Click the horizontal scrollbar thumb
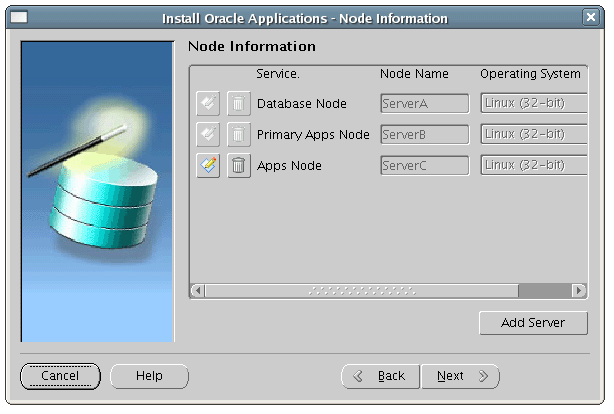 click(362, 291)
